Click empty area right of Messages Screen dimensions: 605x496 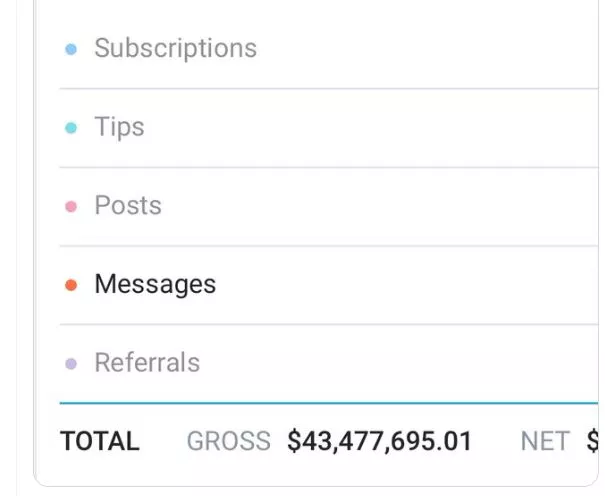coord(420,284)
